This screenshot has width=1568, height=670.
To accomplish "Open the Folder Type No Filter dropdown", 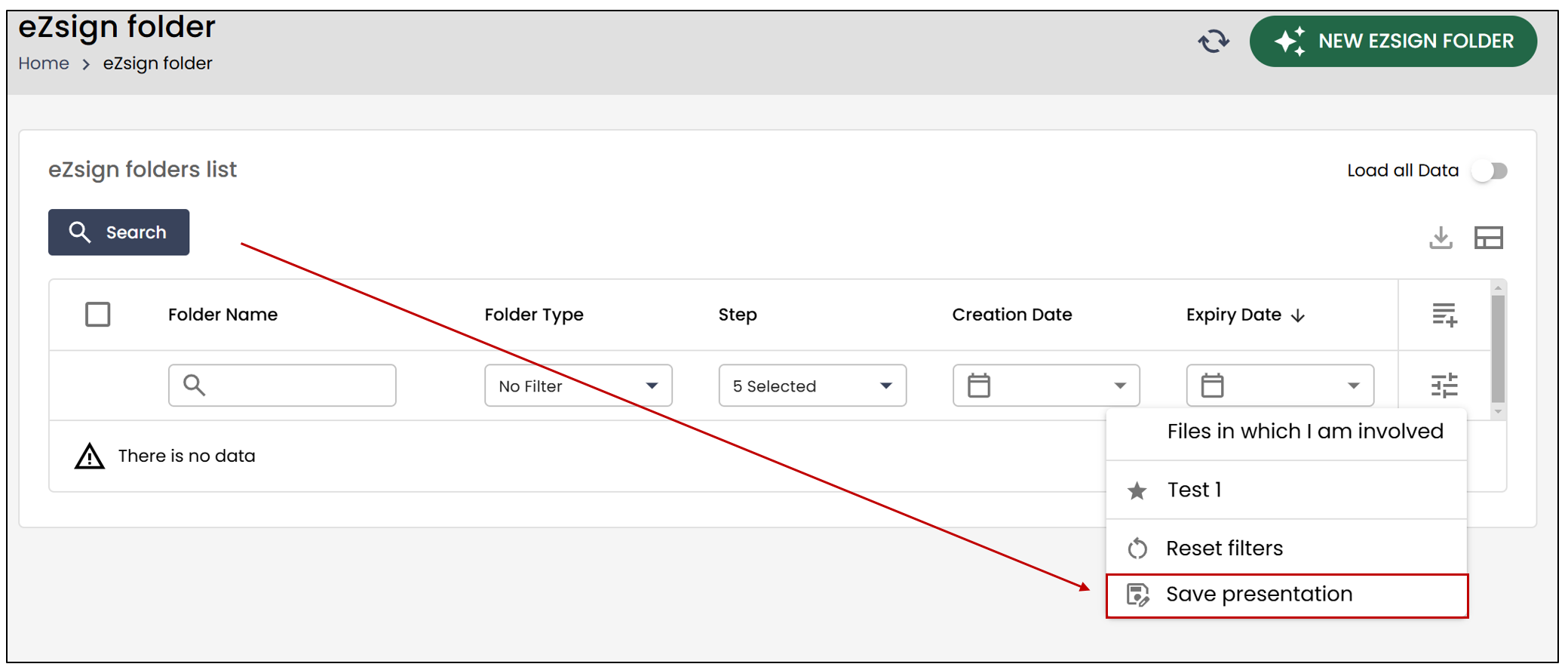I will (x=578, y=386).
